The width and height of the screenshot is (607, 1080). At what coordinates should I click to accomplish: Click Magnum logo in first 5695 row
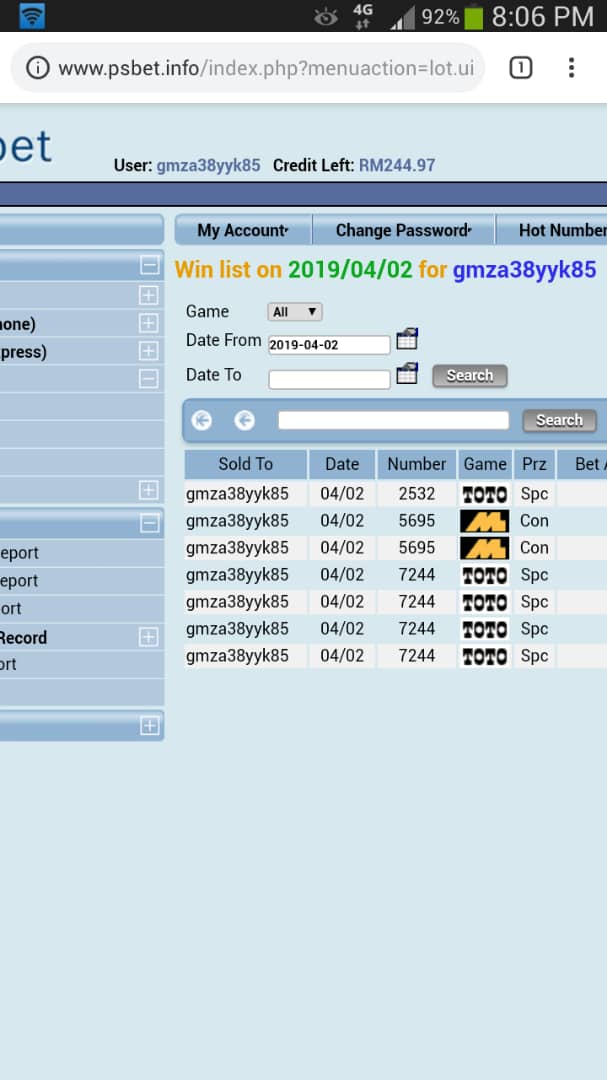coord(484,521)
